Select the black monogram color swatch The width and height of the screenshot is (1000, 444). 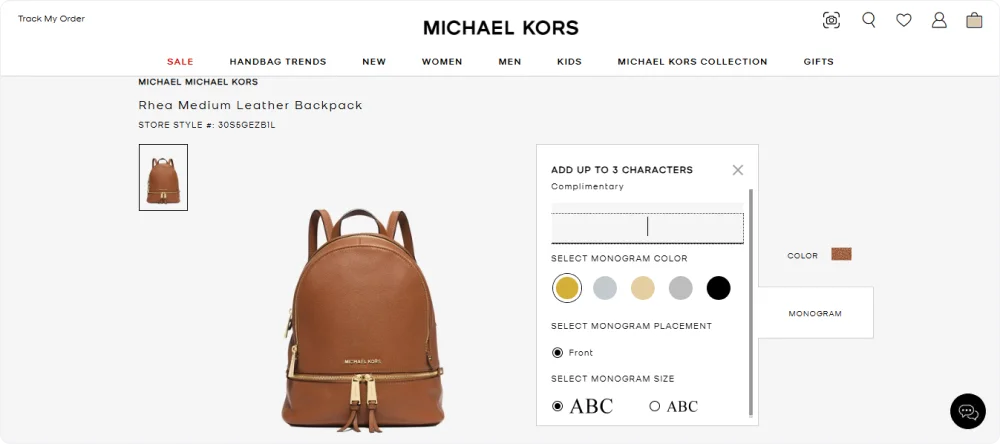click(718, 288)
